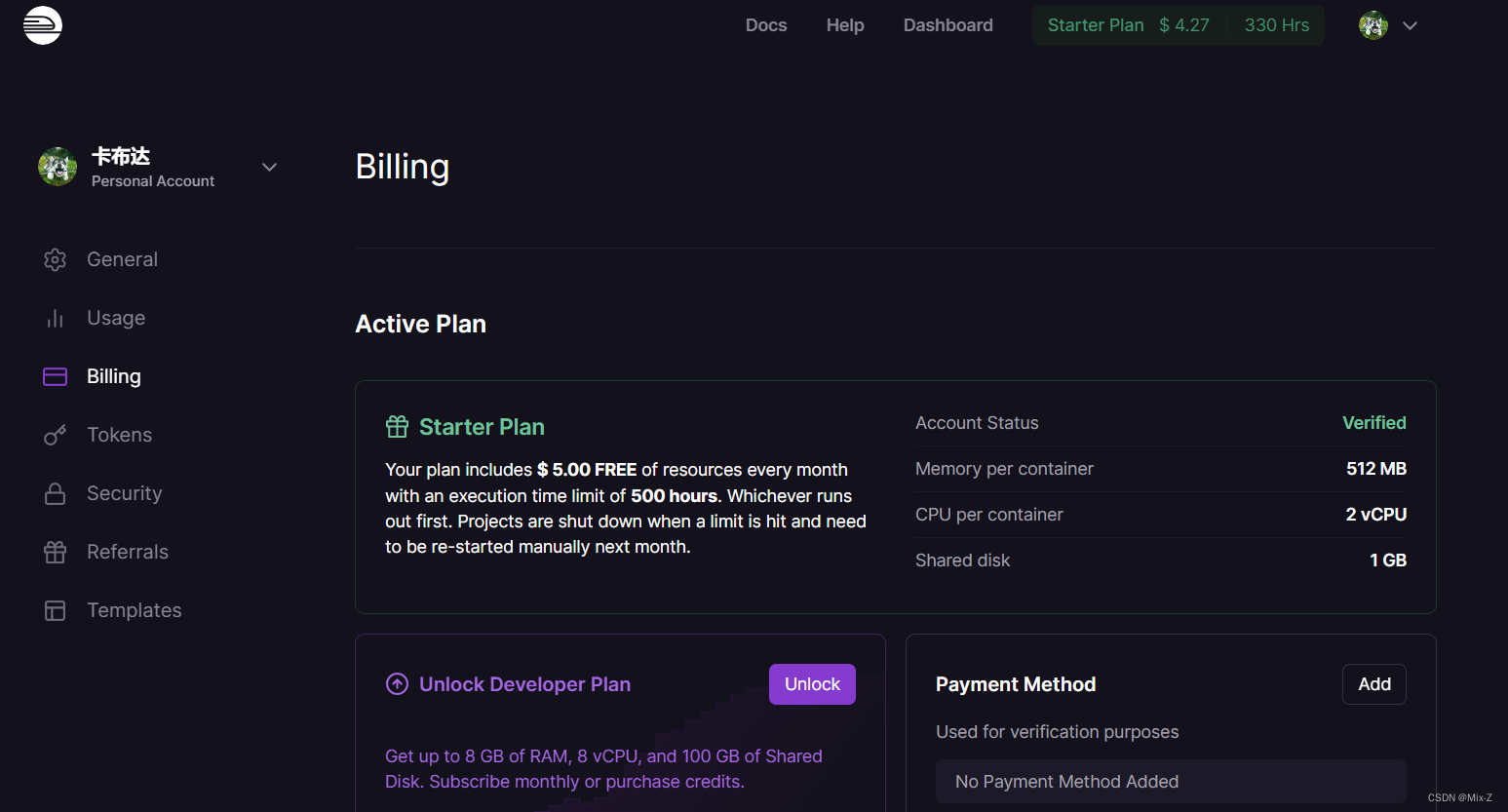The image size is (1508, 812).
Task: Open the Docs link
Action: pos(766,25)
